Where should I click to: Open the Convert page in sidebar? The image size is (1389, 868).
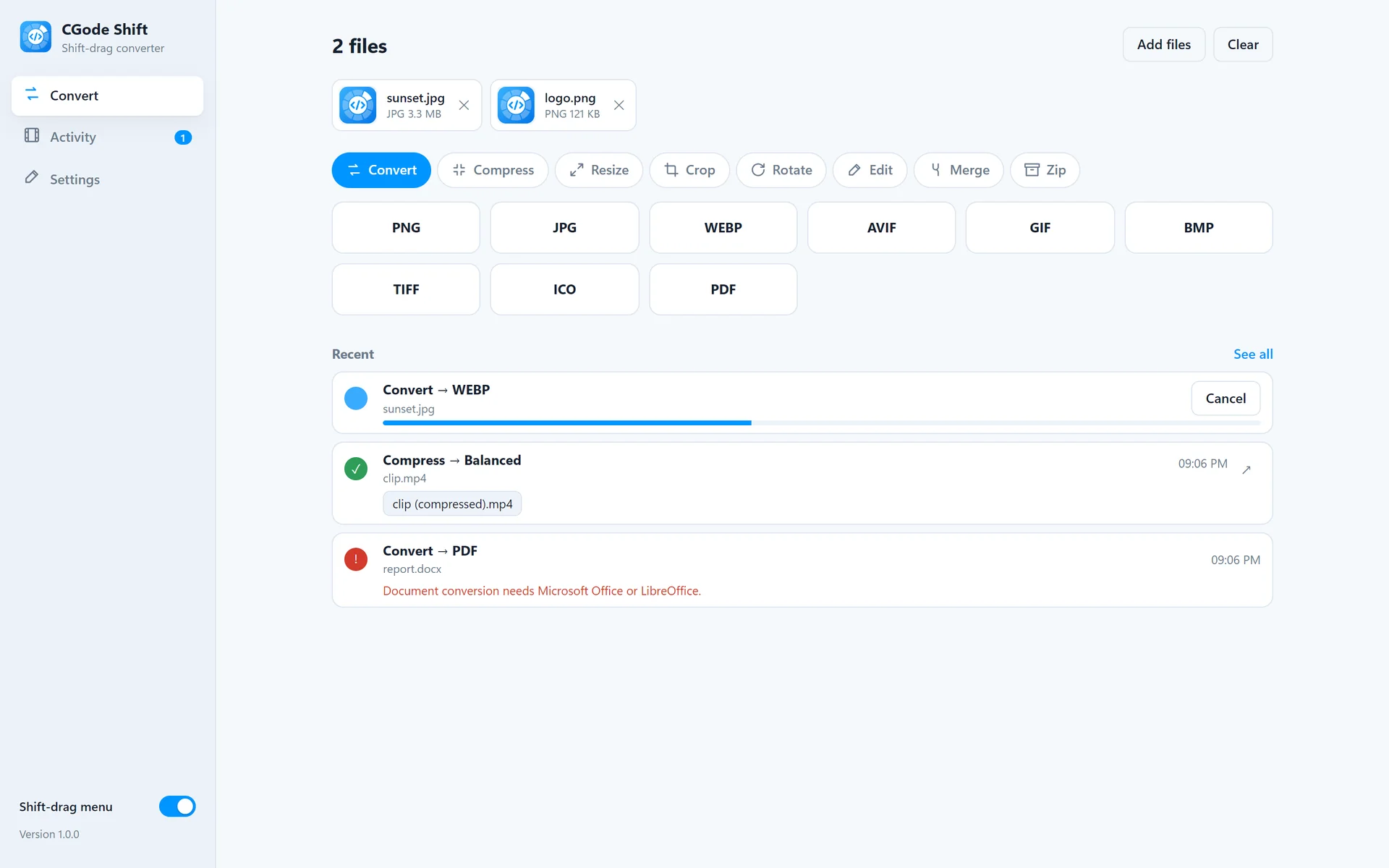[x=107, y=95]
